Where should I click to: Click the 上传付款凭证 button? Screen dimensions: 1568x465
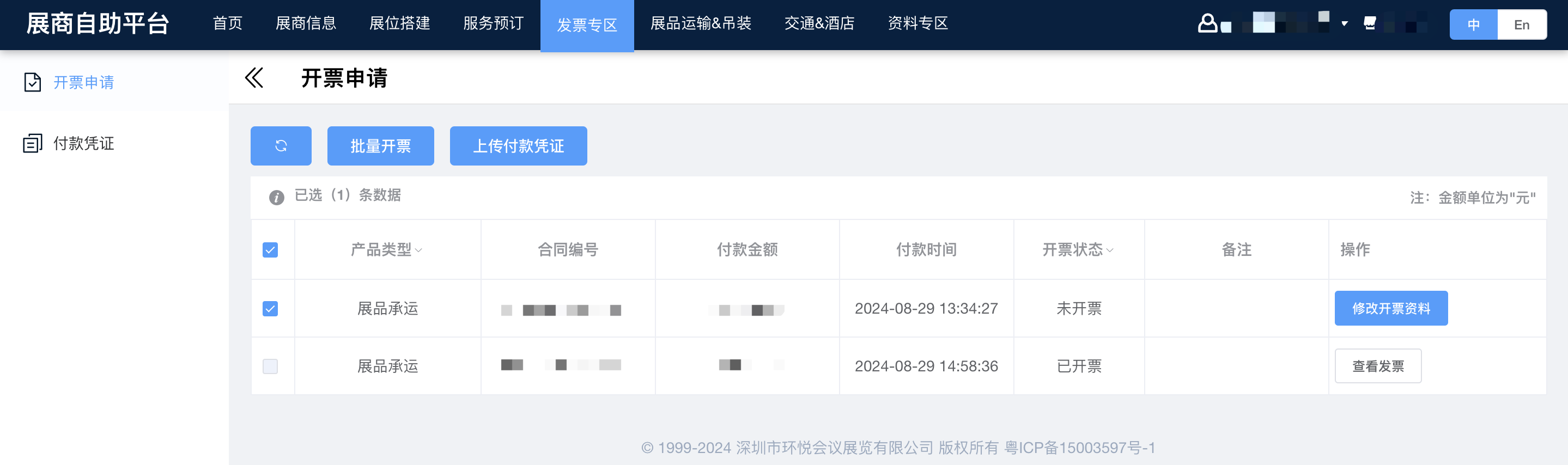click(x=518, y=145)
